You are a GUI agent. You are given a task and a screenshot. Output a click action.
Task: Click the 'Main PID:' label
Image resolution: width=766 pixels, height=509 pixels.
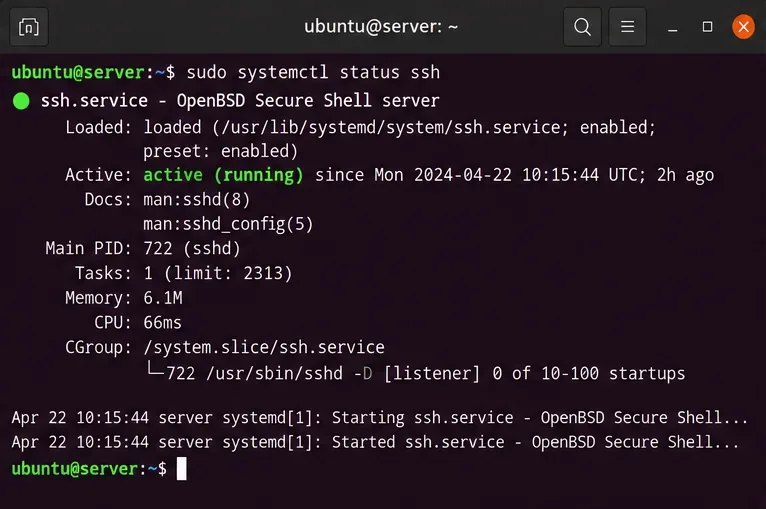pyautogui.click(x=89, y=249)
